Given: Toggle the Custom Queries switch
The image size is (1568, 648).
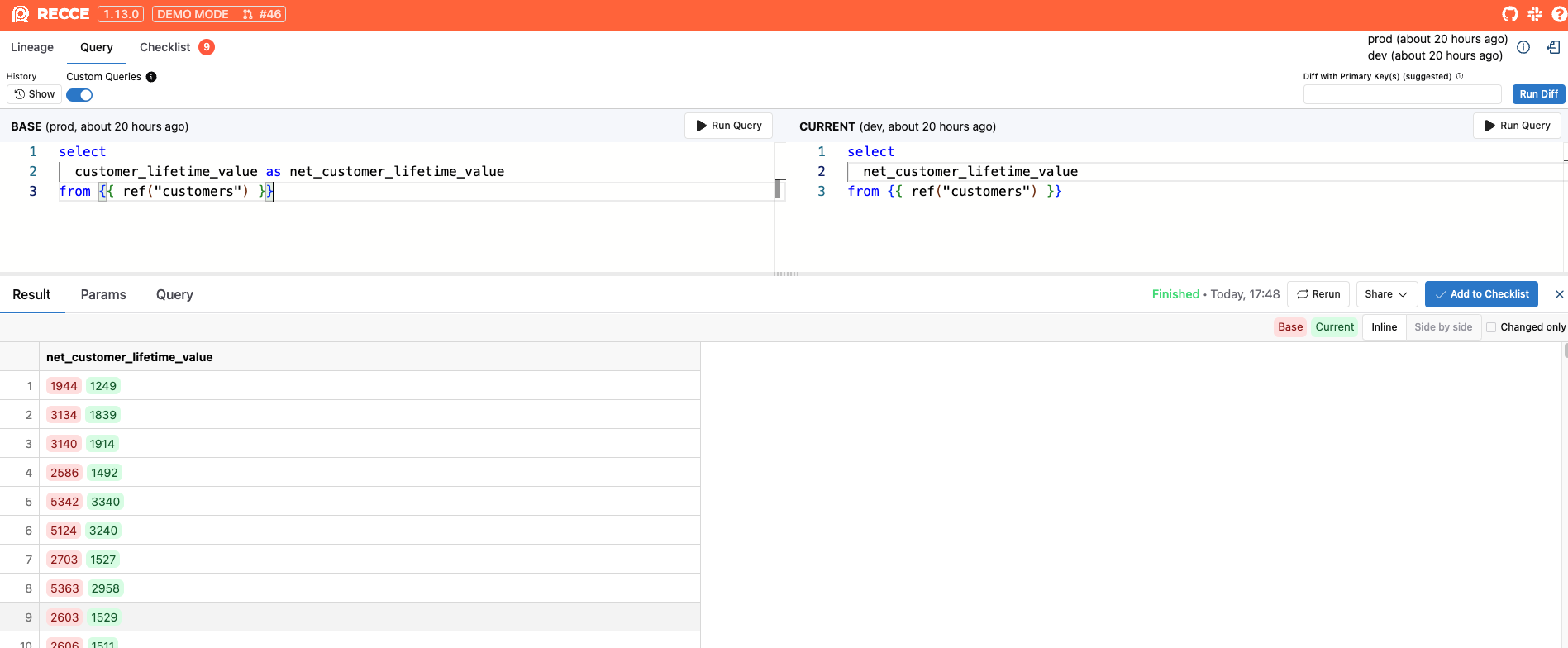Looking at the screenshot, I should [x=79, y=95].
